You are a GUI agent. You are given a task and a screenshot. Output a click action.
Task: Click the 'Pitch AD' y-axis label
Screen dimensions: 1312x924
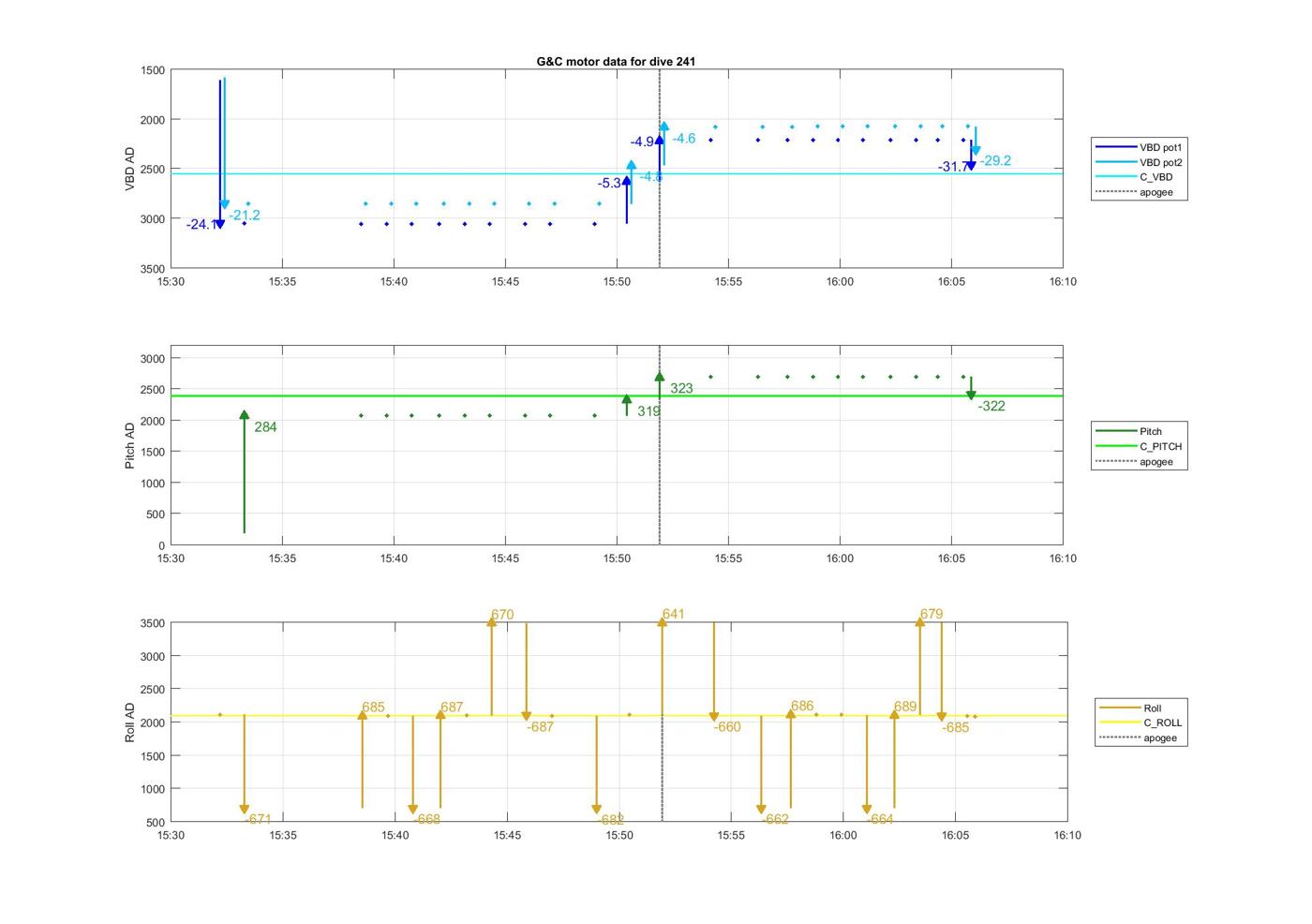coord(130,445)
